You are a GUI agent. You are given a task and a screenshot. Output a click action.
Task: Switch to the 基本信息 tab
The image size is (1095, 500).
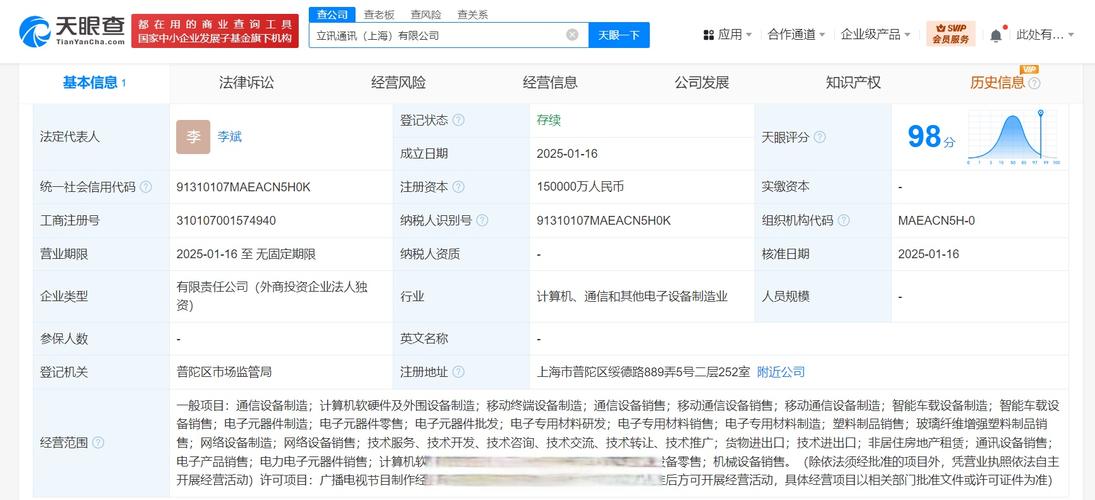[94, 83]
